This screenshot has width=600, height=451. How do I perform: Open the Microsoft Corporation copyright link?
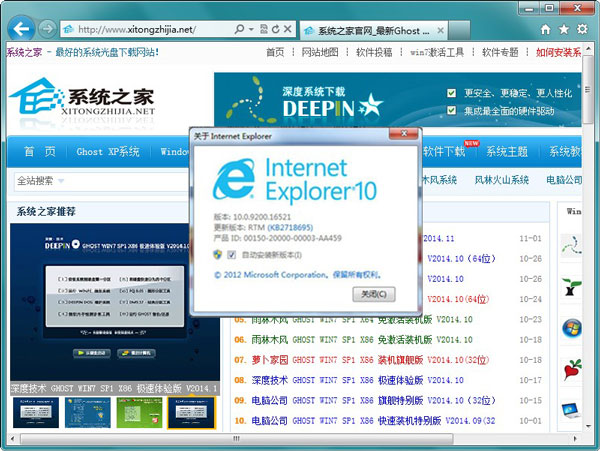click(x=297, y=275)
